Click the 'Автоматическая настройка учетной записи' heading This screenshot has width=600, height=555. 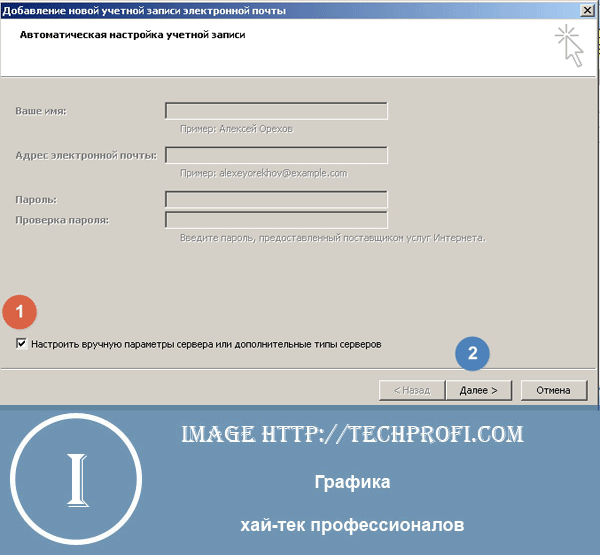(132, 35)
